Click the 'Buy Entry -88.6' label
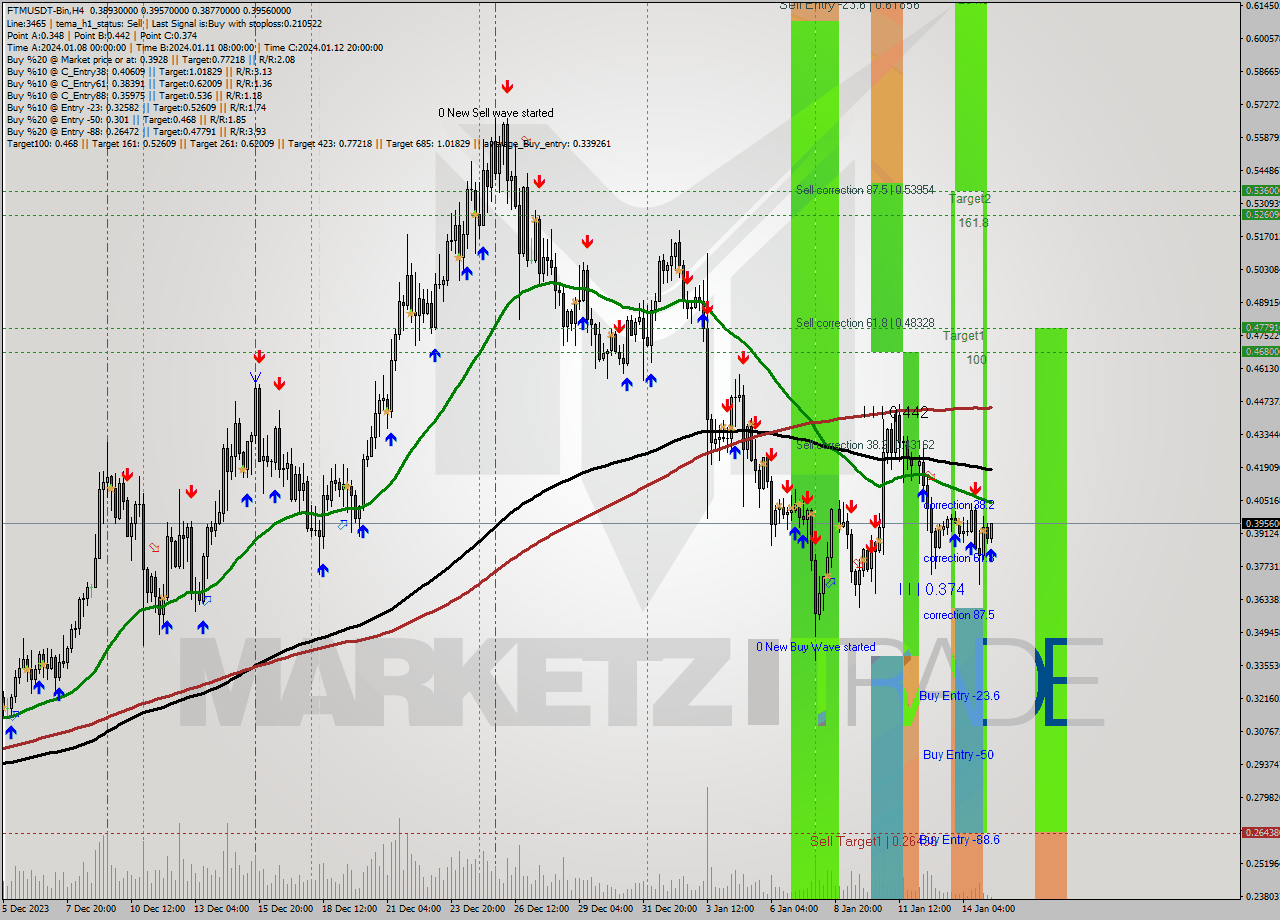 pos(959,839)
